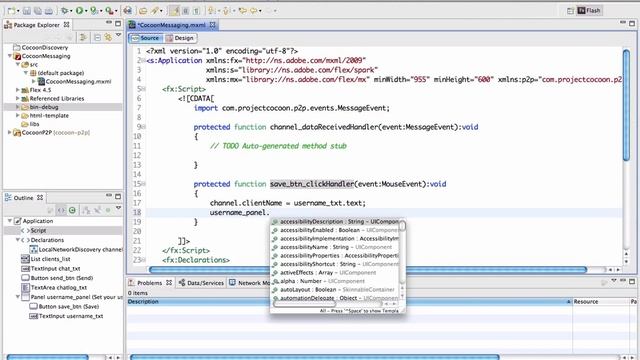Collapse the Declarations node in Outline
Screen dimensions: 640x360
click(18, 240)
